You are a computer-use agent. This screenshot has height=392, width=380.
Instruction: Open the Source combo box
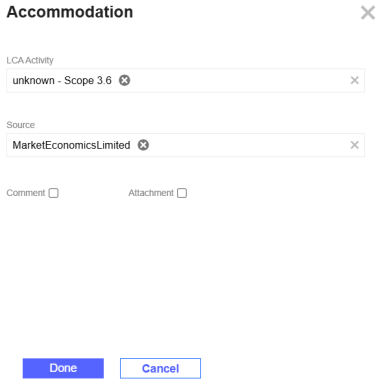coord(185,145)
